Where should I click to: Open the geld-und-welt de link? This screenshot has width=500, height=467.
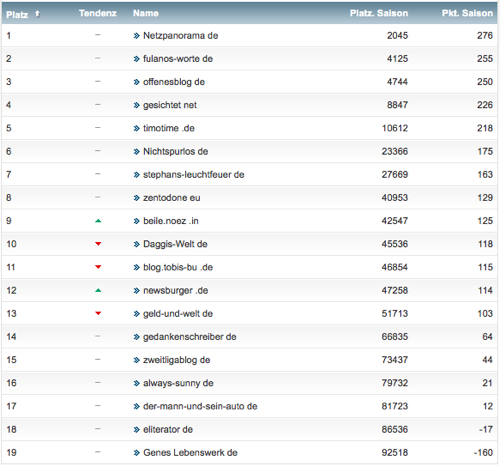(178, 314)
